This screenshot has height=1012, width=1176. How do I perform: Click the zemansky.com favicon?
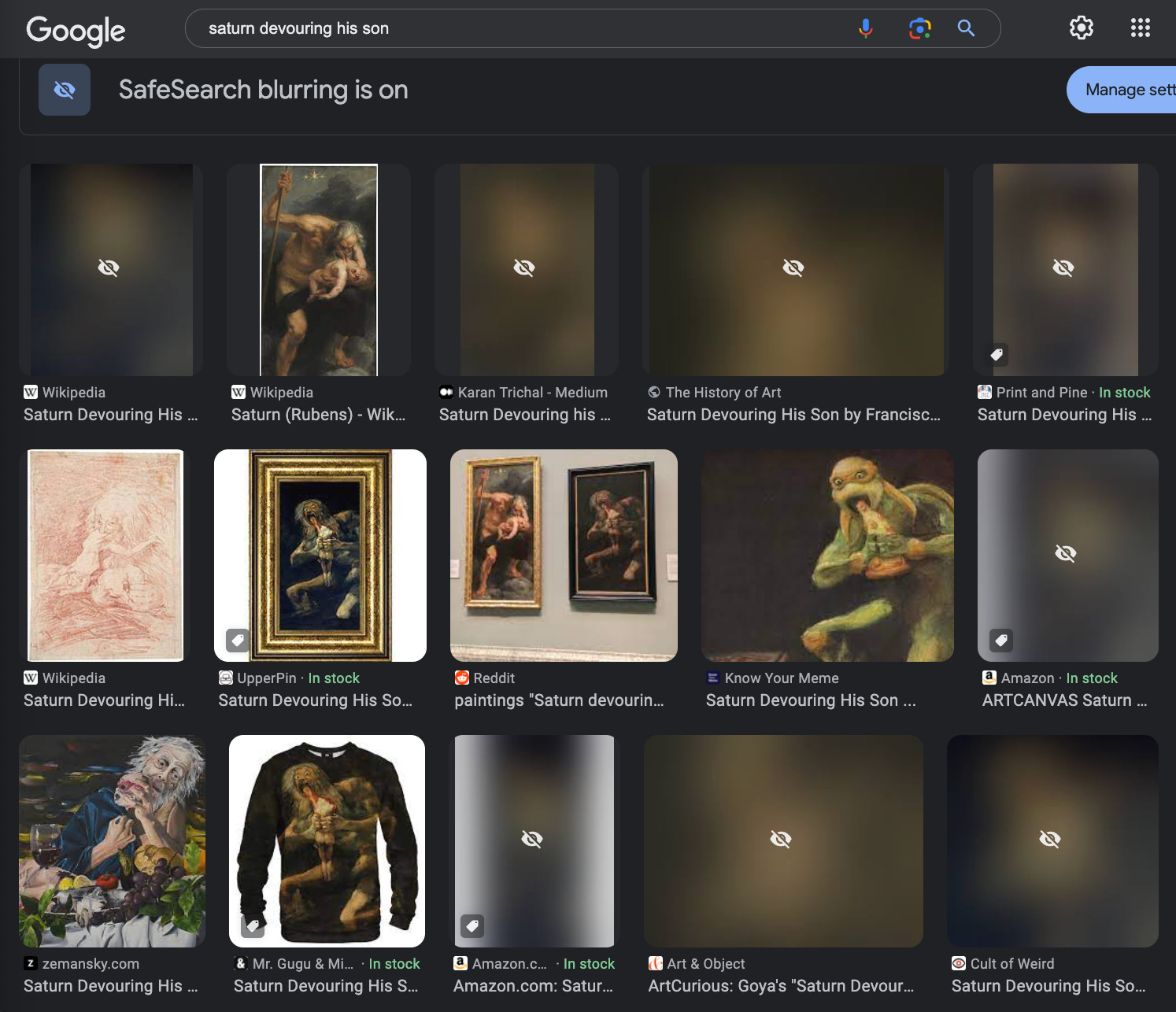point(31,963)
